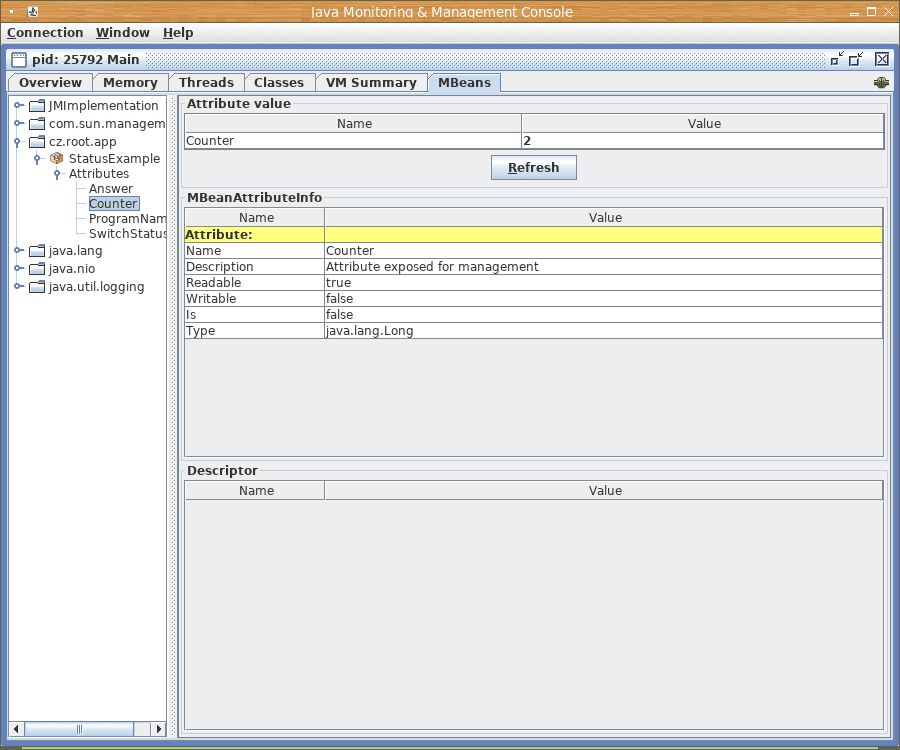The image size is (900, 750).
Task: Expand the JMImplementation tree node
Action: [18, 106]
